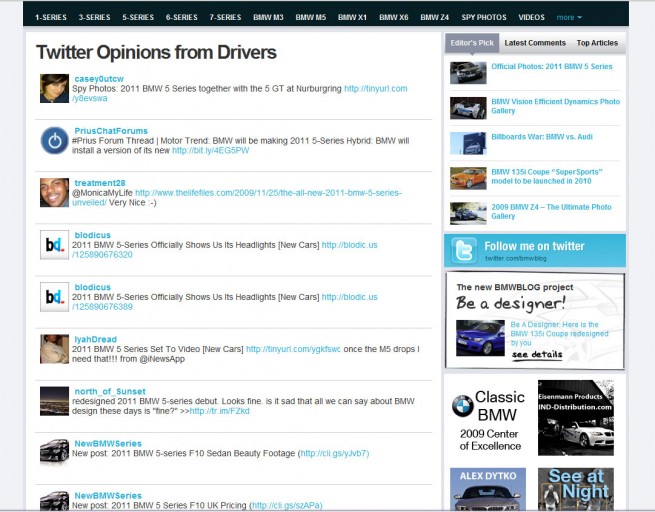Click north_of_Sunset profile avatar
655x512 pixels.
[x=54, y=401]
